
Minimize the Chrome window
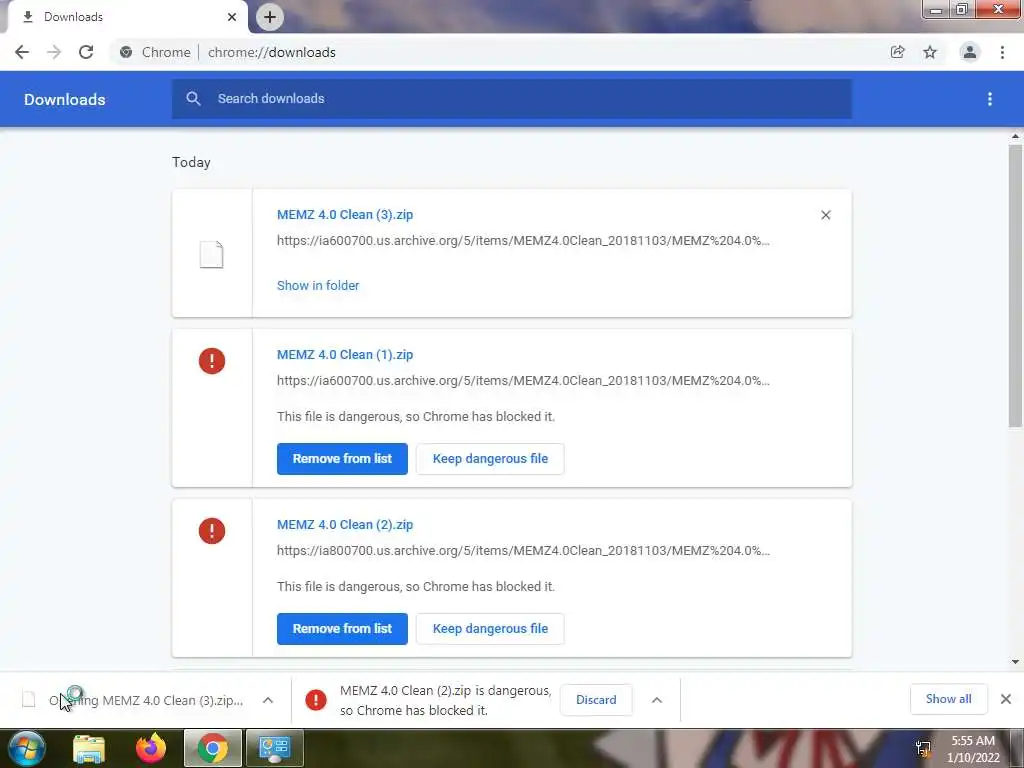(936, 10)
